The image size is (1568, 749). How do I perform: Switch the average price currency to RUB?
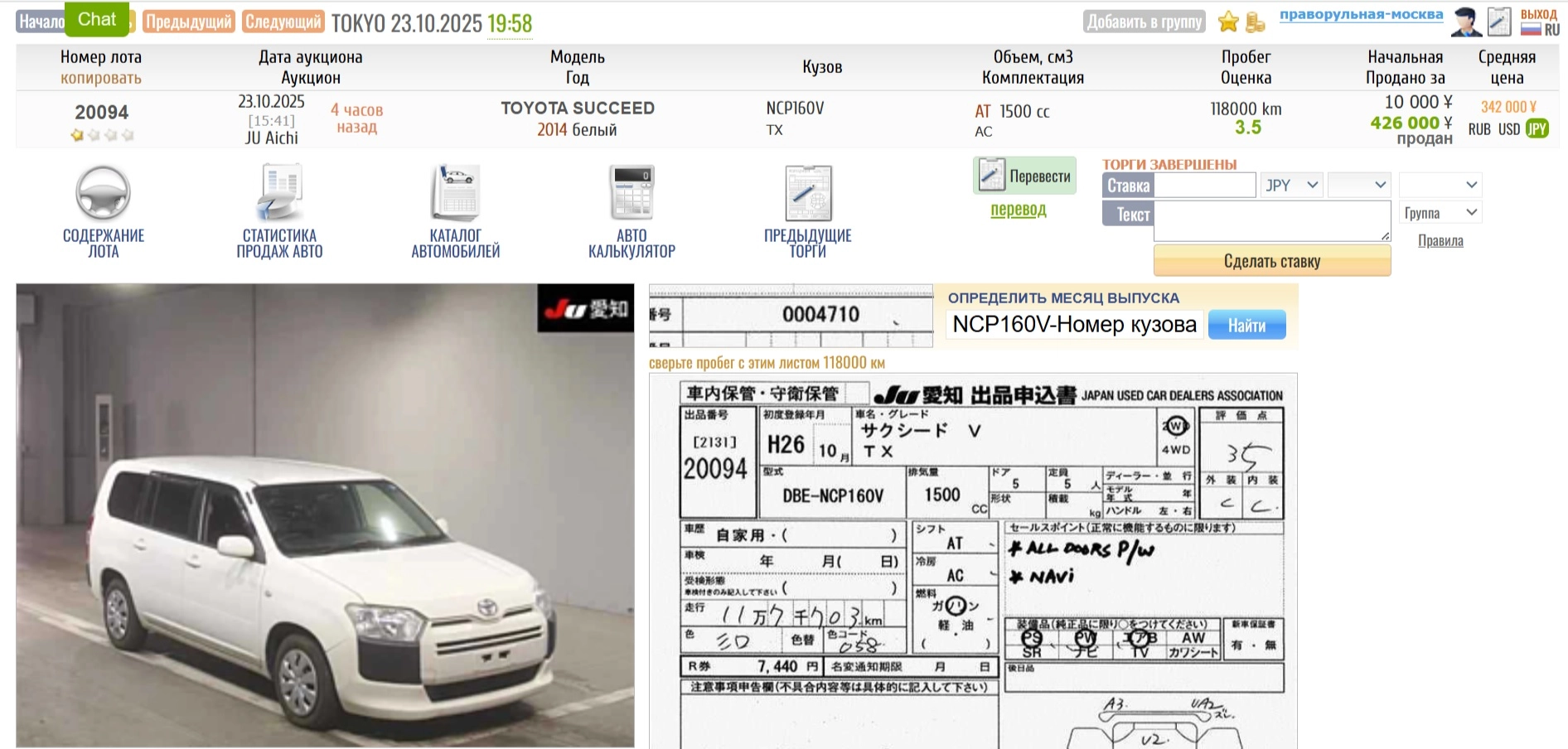1479,129
